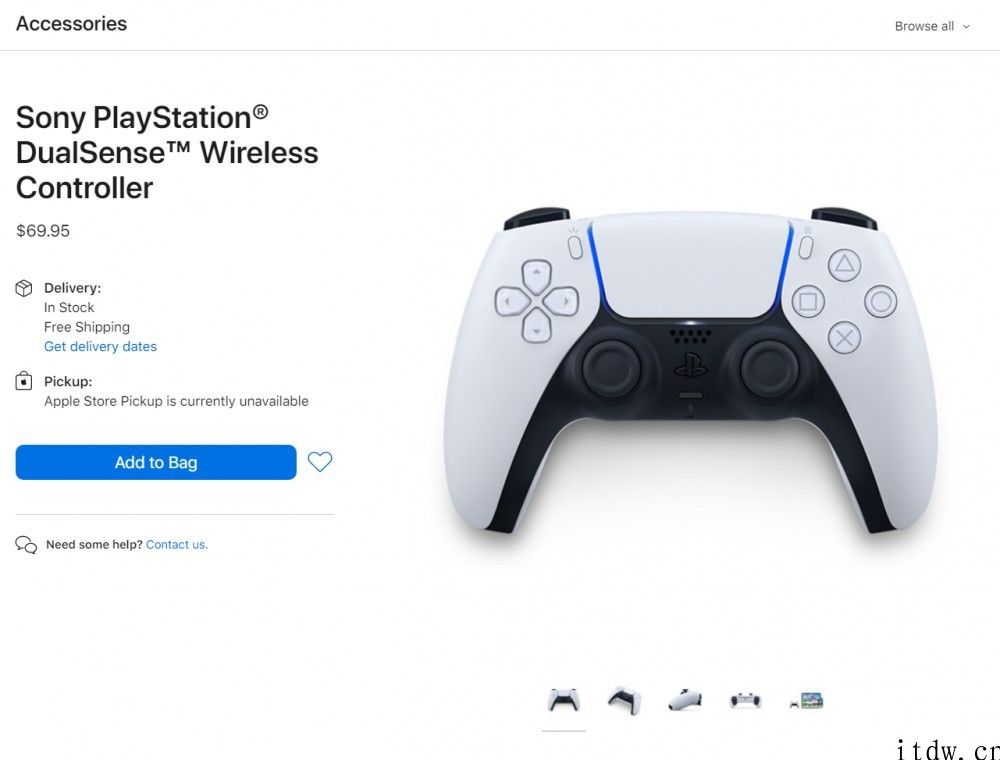This screenshot has width=1000, height=760.
Task: Open the Accessories section heading
Action: click(71, 24)
